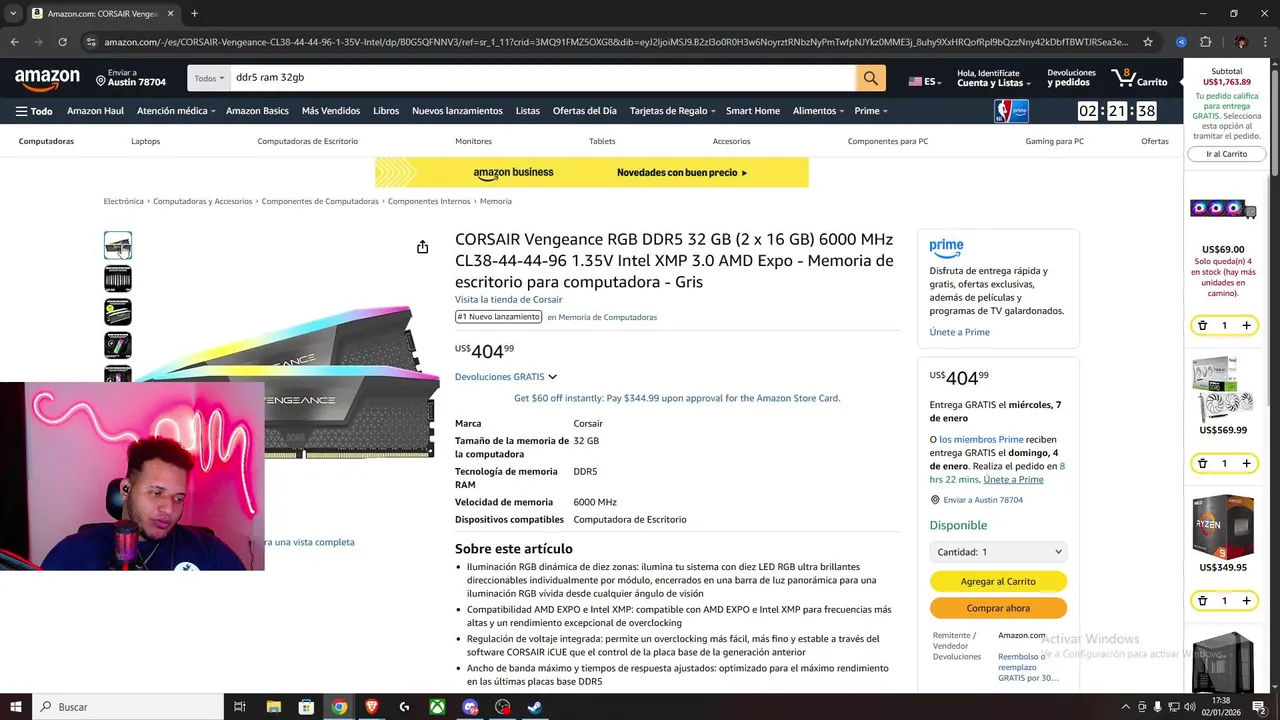Open Task View on the taskbar
The height and width of the screenshot is (720, 1280).
click(240, 707)
